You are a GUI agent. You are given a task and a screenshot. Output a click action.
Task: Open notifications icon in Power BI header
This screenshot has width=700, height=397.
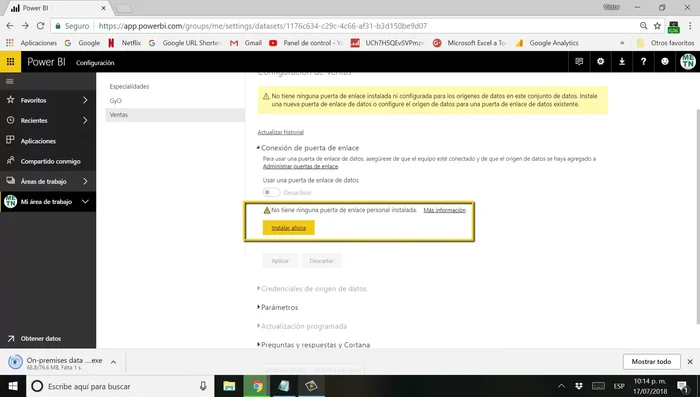[x=579, y=62]
